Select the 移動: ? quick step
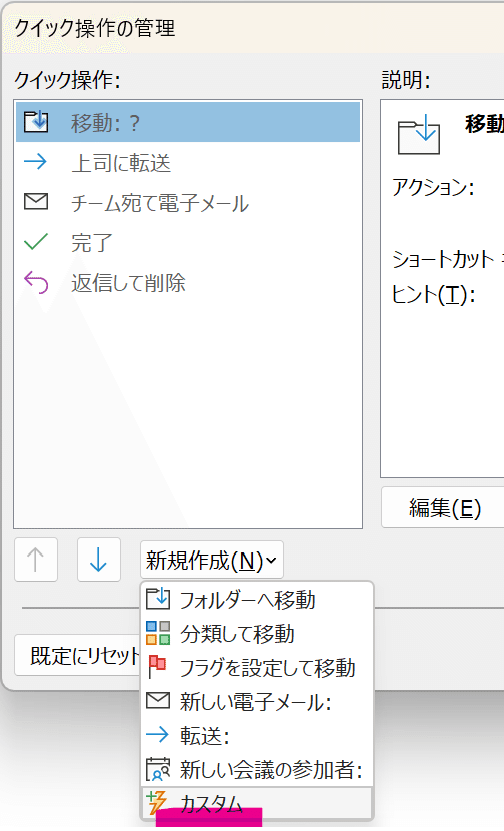Image resolution: width=504 pixels, height=831 pixels. [x=188, y=122]
